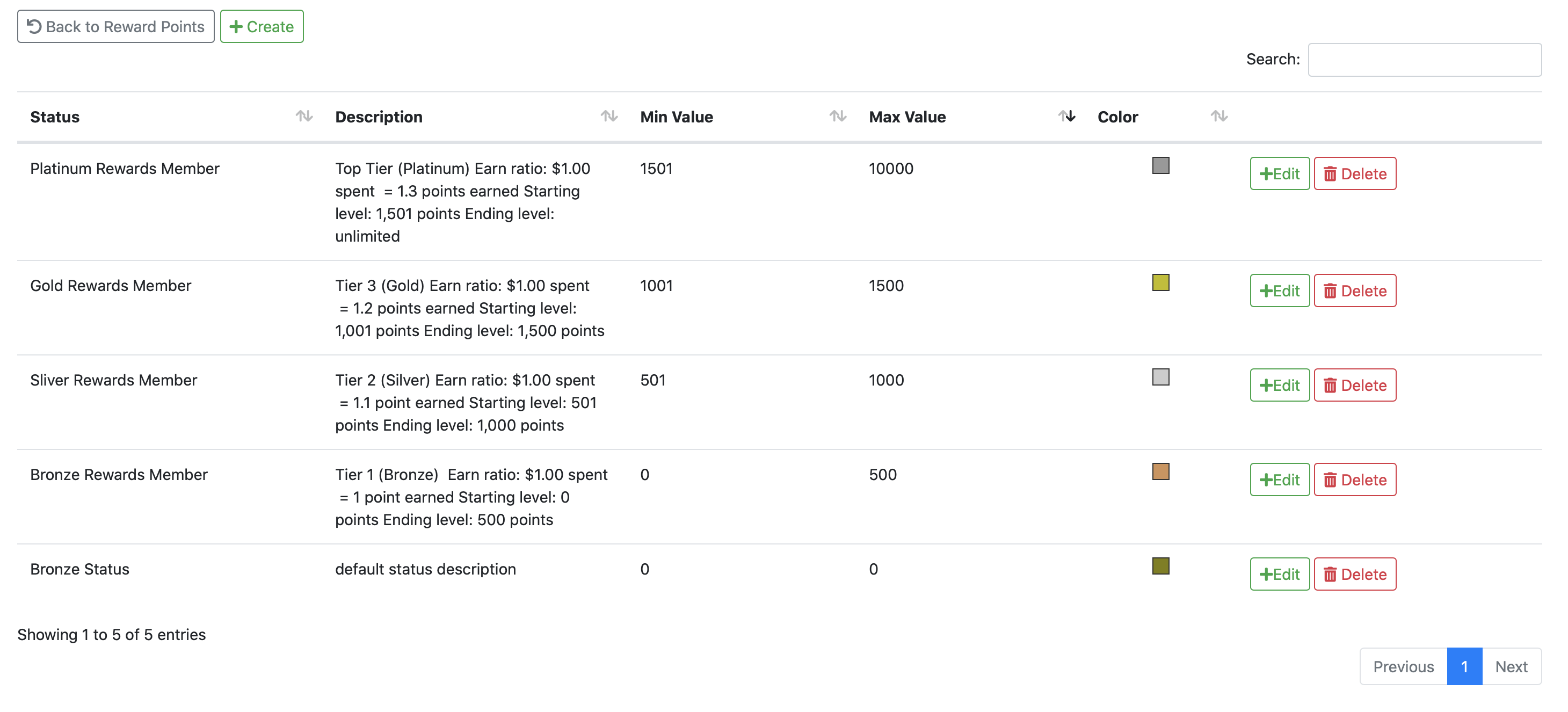Sort table by Color column arrows
1568x712 pixels.
pos(1218,115)
